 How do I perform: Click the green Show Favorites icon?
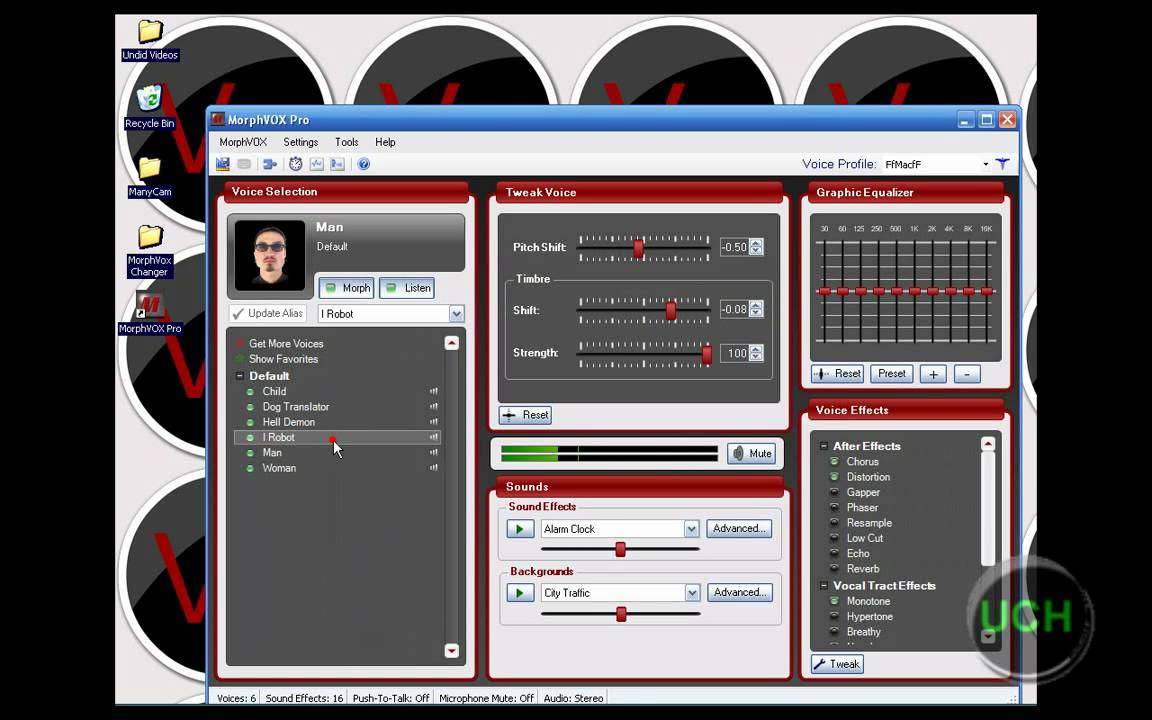click(239, 359)
